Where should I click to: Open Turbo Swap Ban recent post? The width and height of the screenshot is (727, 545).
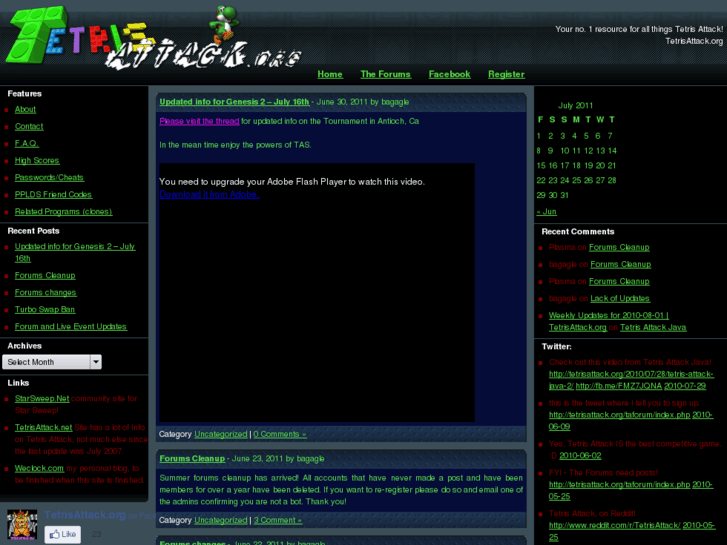(45, 309)
